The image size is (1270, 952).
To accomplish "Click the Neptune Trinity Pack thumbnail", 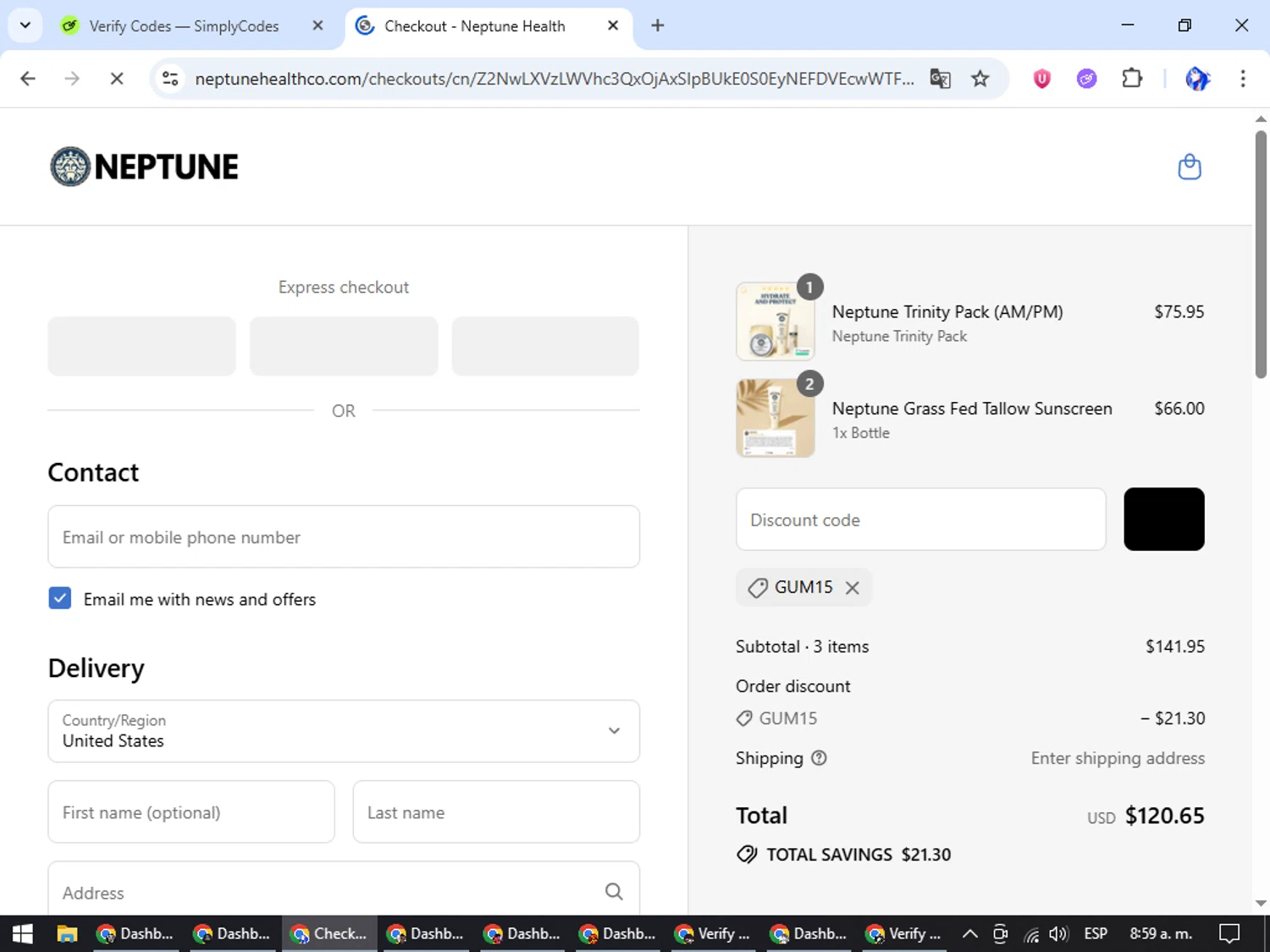I will 776,322.
